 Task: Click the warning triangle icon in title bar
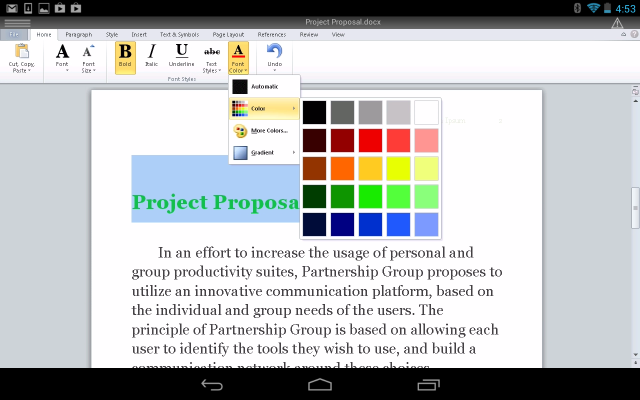[617, 23]
